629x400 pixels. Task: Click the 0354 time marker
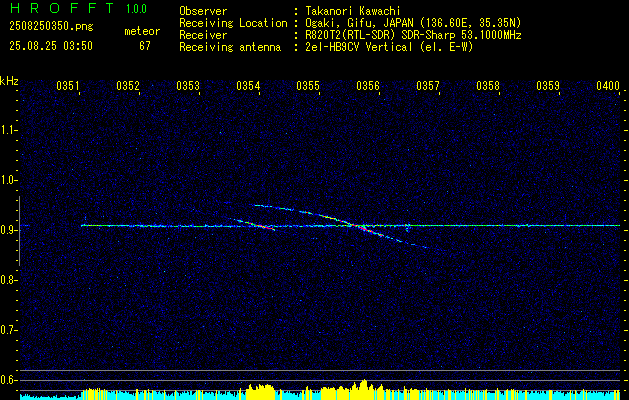pyautogui.click(x=248, y=86)
